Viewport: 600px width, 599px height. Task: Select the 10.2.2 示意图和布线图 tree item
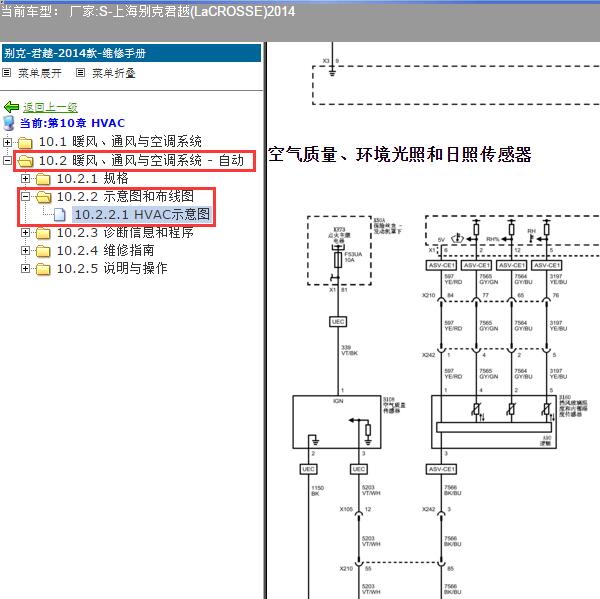[126, 196]
